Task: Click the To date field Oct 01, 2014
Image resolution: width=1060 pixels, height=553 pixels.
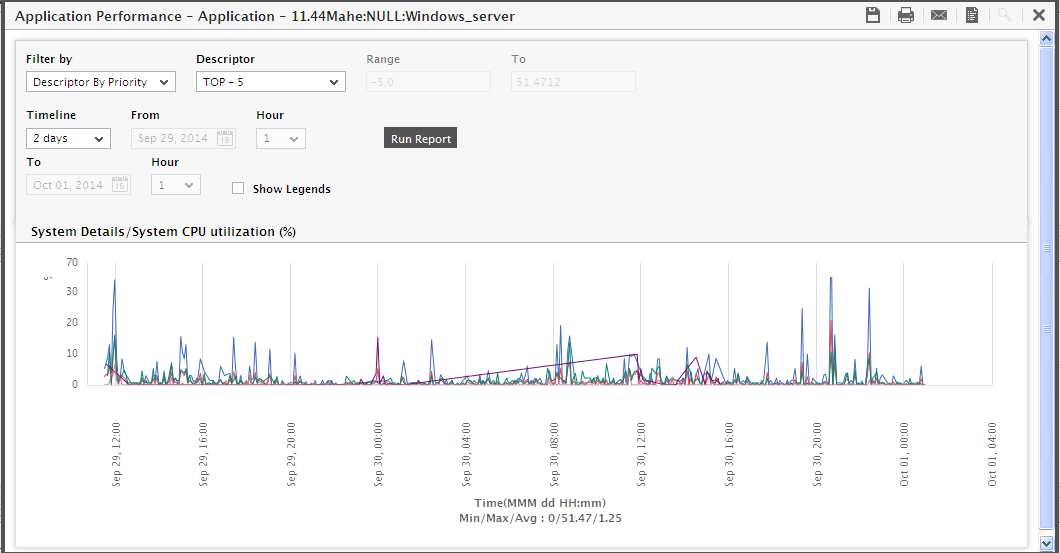Action: 78,185
